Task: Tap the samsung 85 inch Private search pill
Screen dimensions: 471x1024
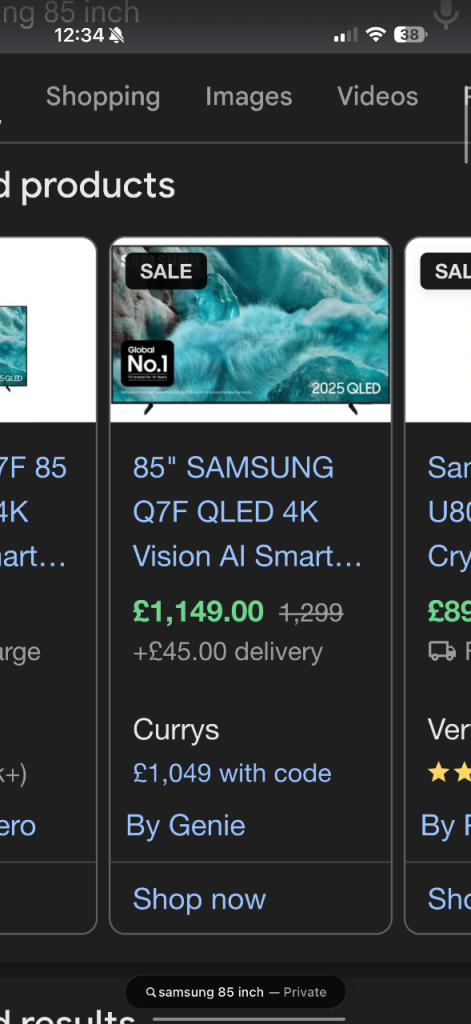Action: tap(236, 993)
